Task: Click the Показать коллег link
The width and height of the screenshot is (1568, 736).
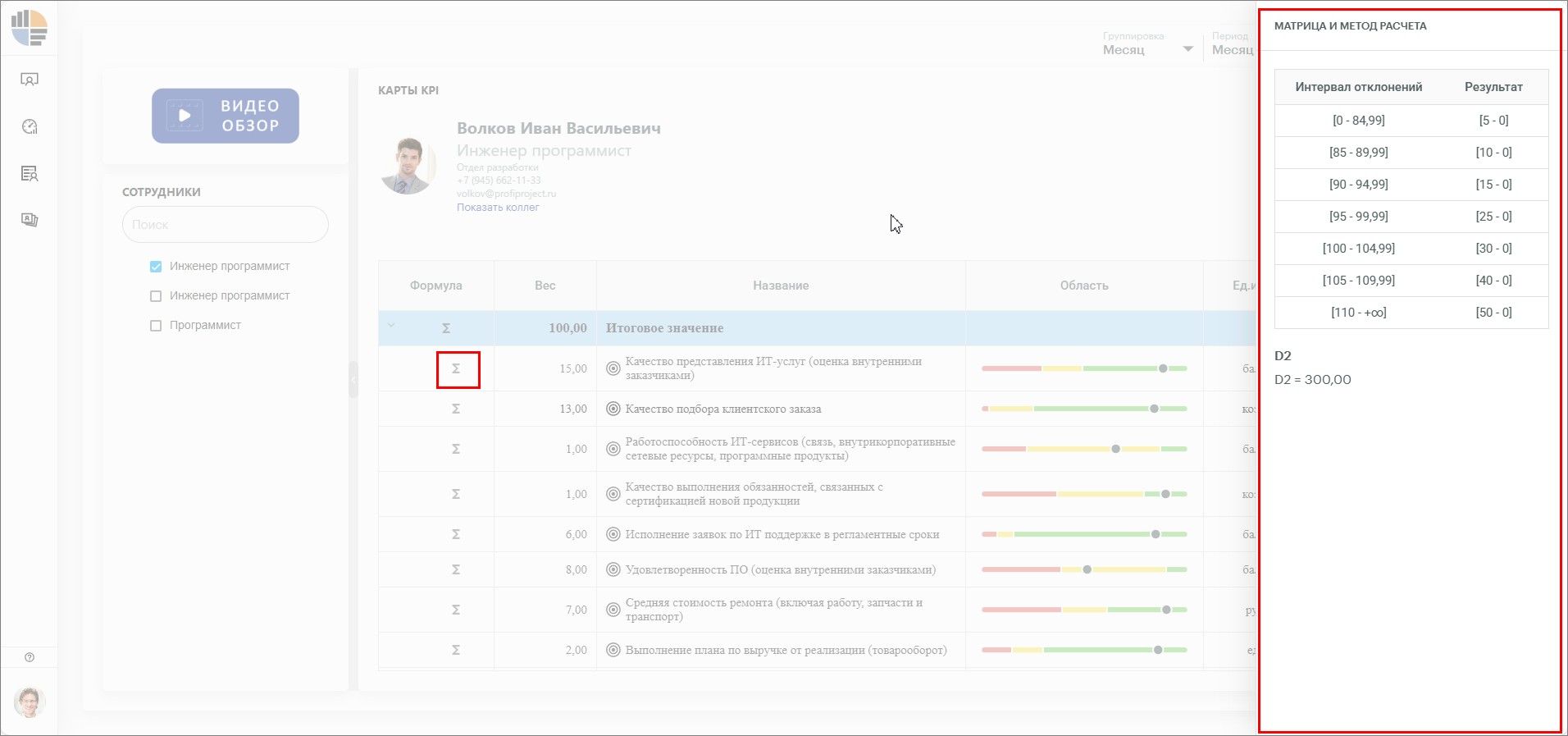Action: pyautogui.click(x=498, y=208)
